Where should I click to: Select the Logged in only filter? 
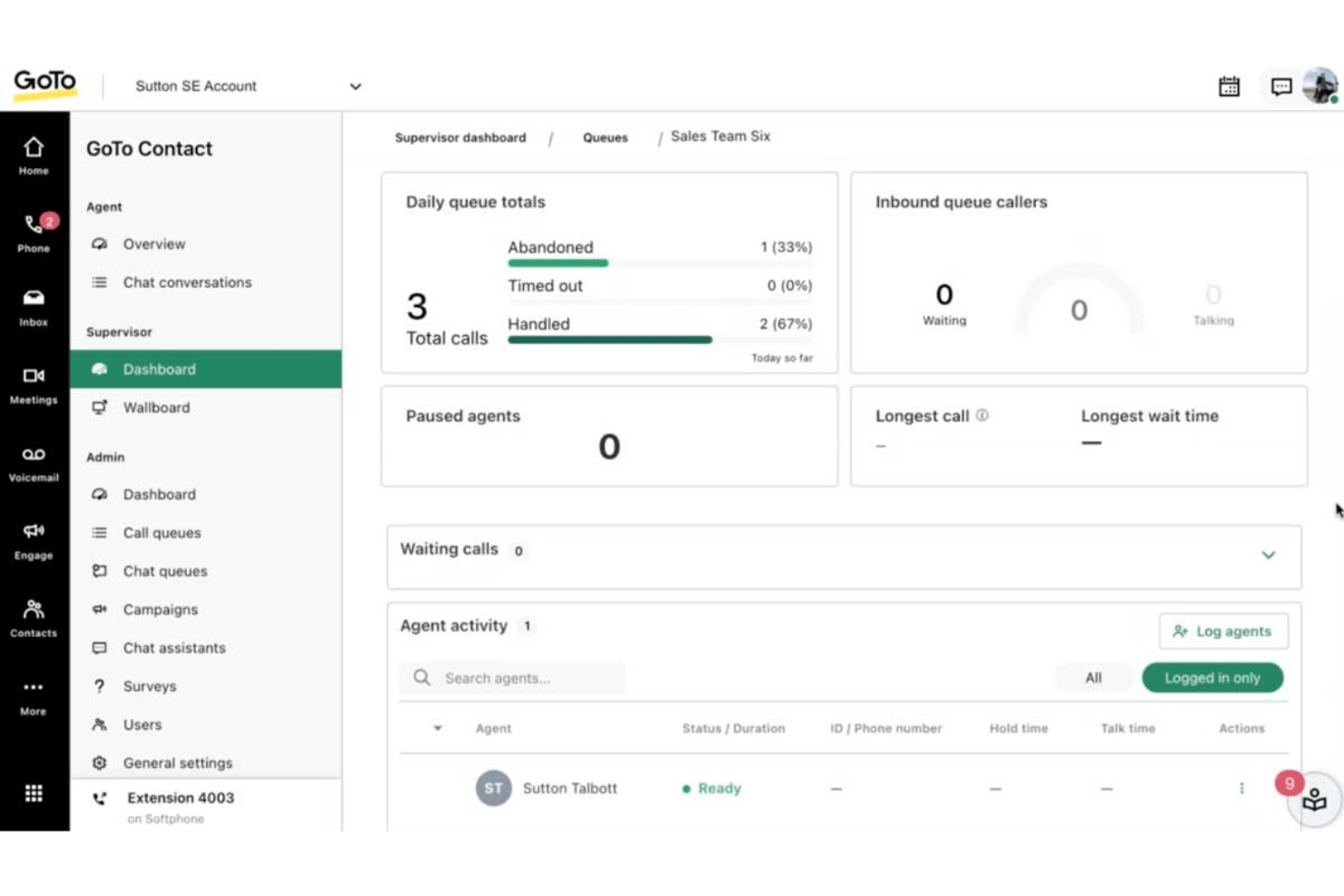1212,678
